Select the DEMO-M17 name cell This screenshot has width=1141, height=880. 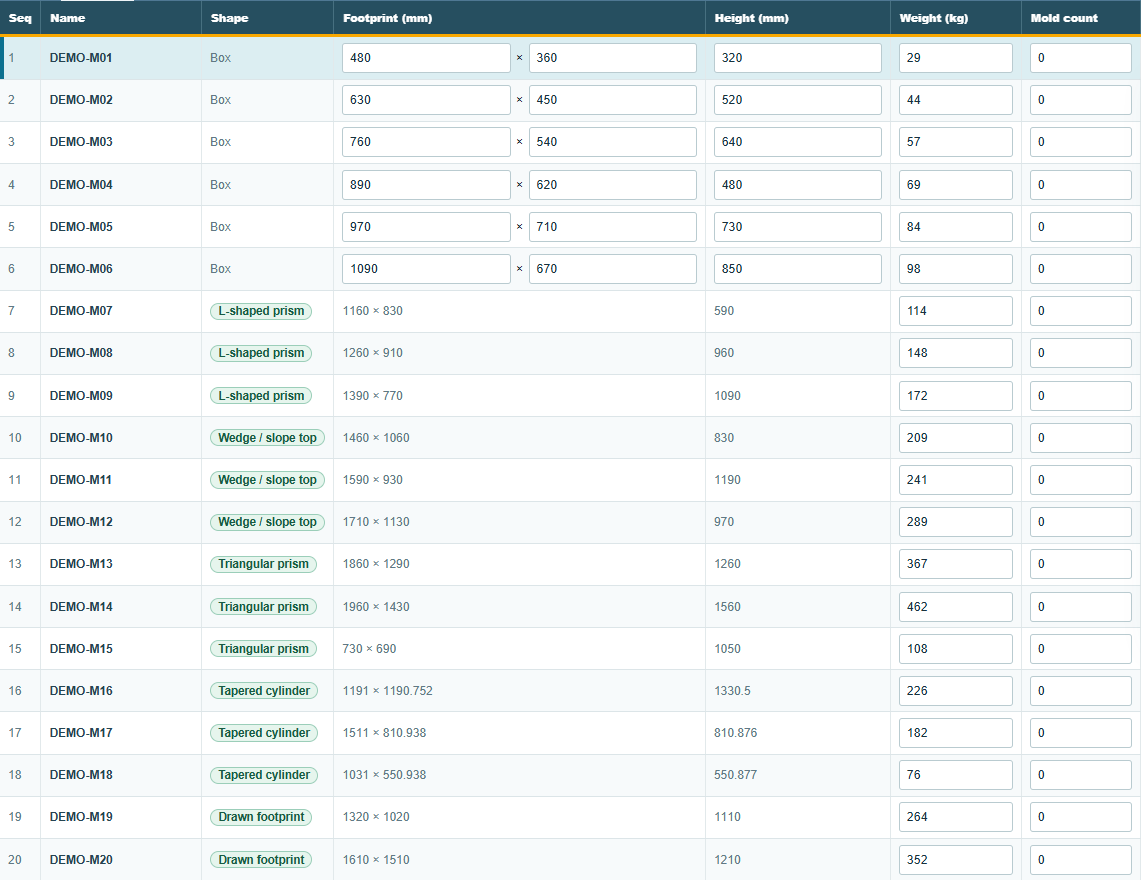click(x=121, y=733)
